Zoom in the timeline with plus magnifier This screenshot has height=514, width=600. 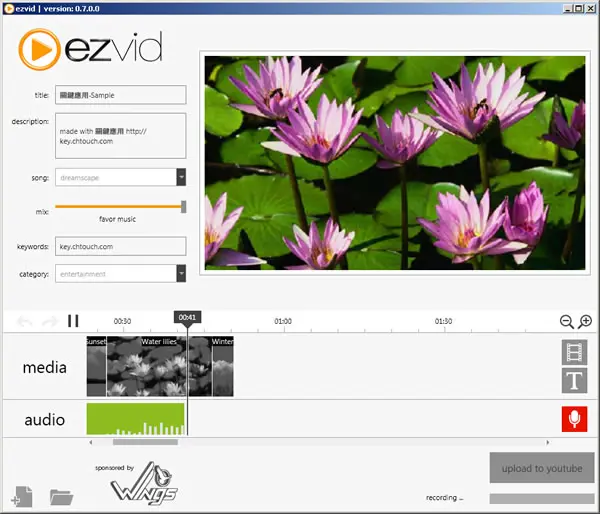585,321
